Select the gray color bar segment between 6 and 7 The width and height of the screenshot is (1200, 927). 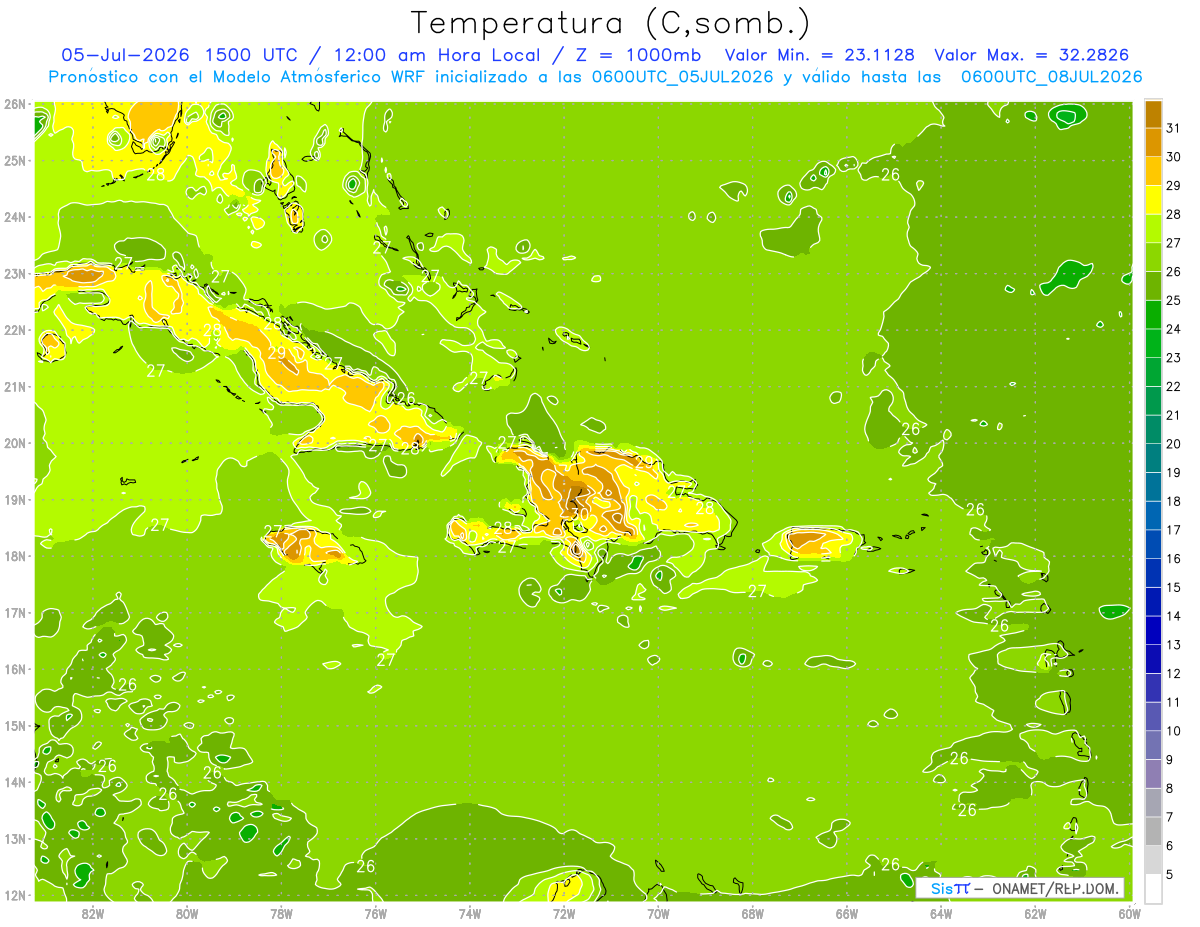[1153, 831]
